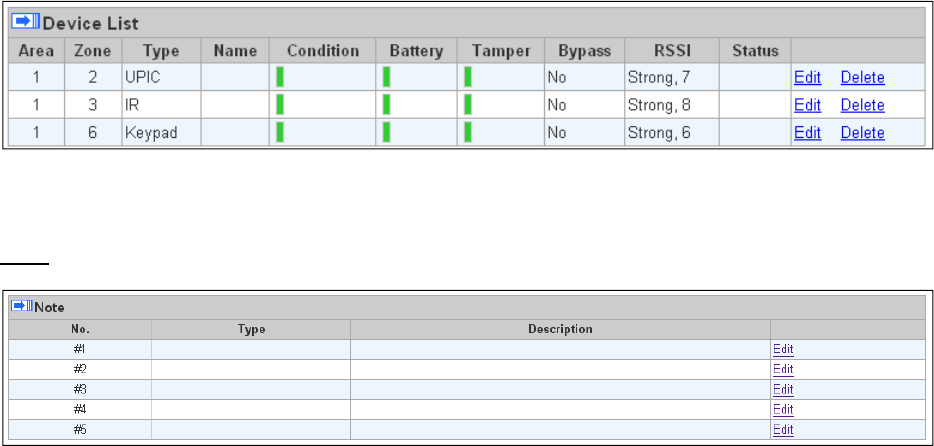Click the Device List panel title
This screenshot has width=934, height=446.
(91, 24)
